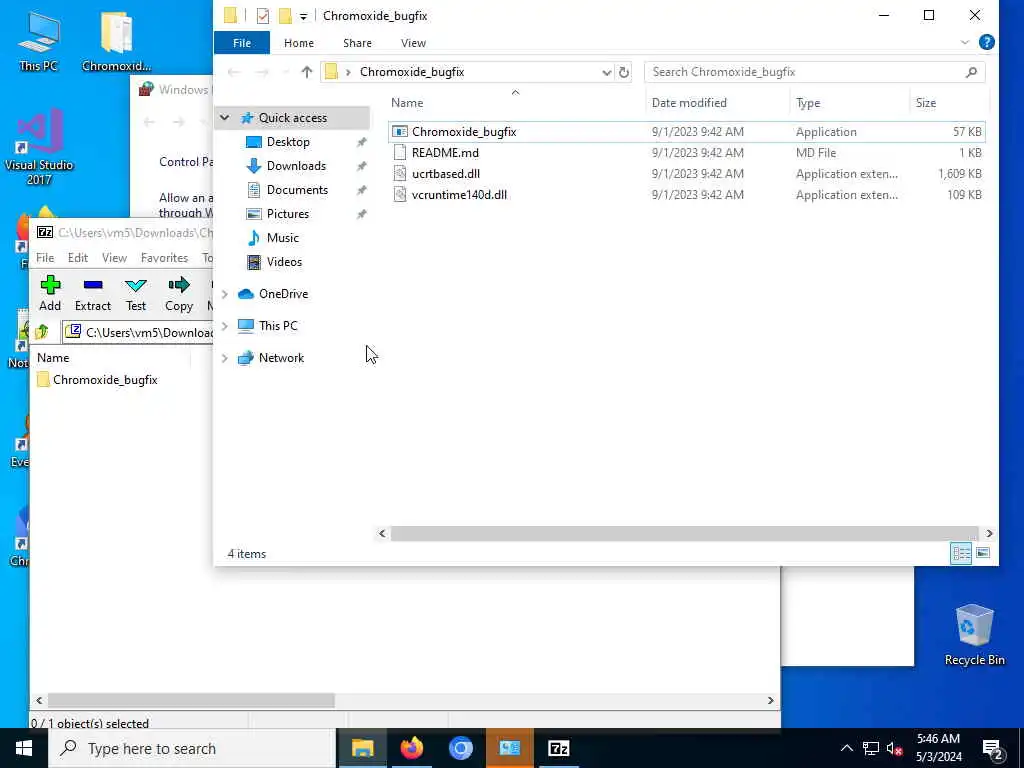1024x768 pixels.
Task: Select the README.md file icon
Action: (400, 153)
